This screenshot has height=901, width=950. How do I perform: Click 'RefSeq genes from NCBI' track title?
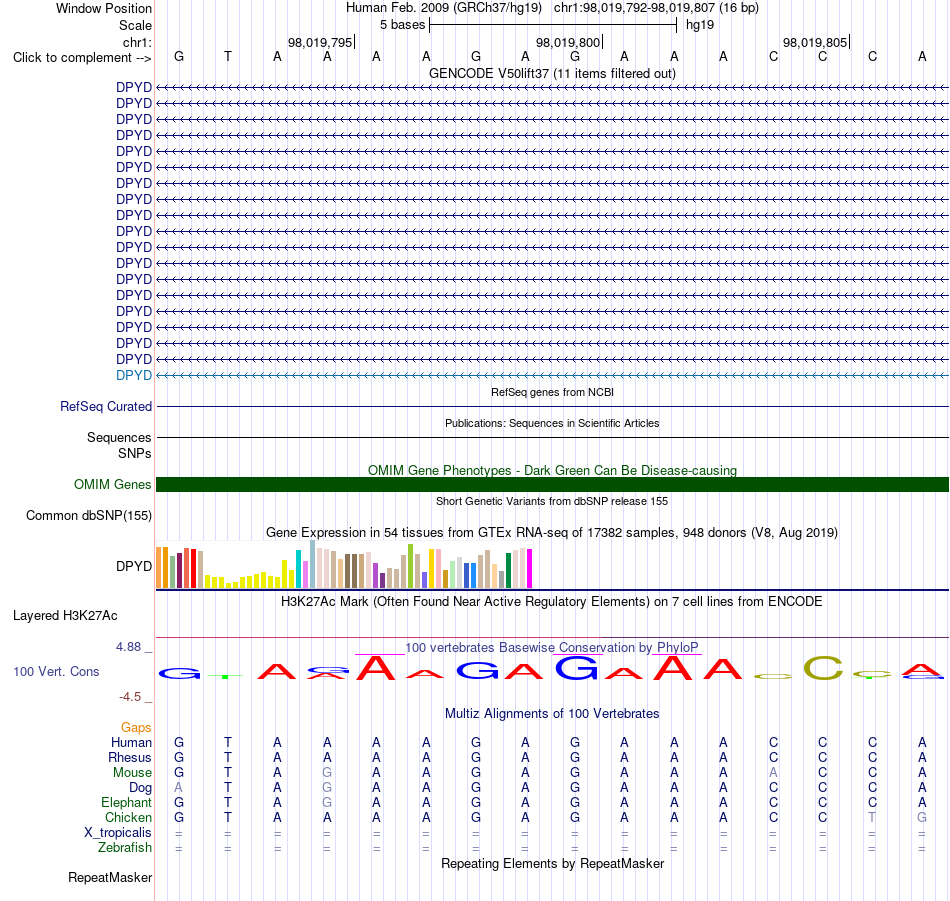[x=552, y=392]
